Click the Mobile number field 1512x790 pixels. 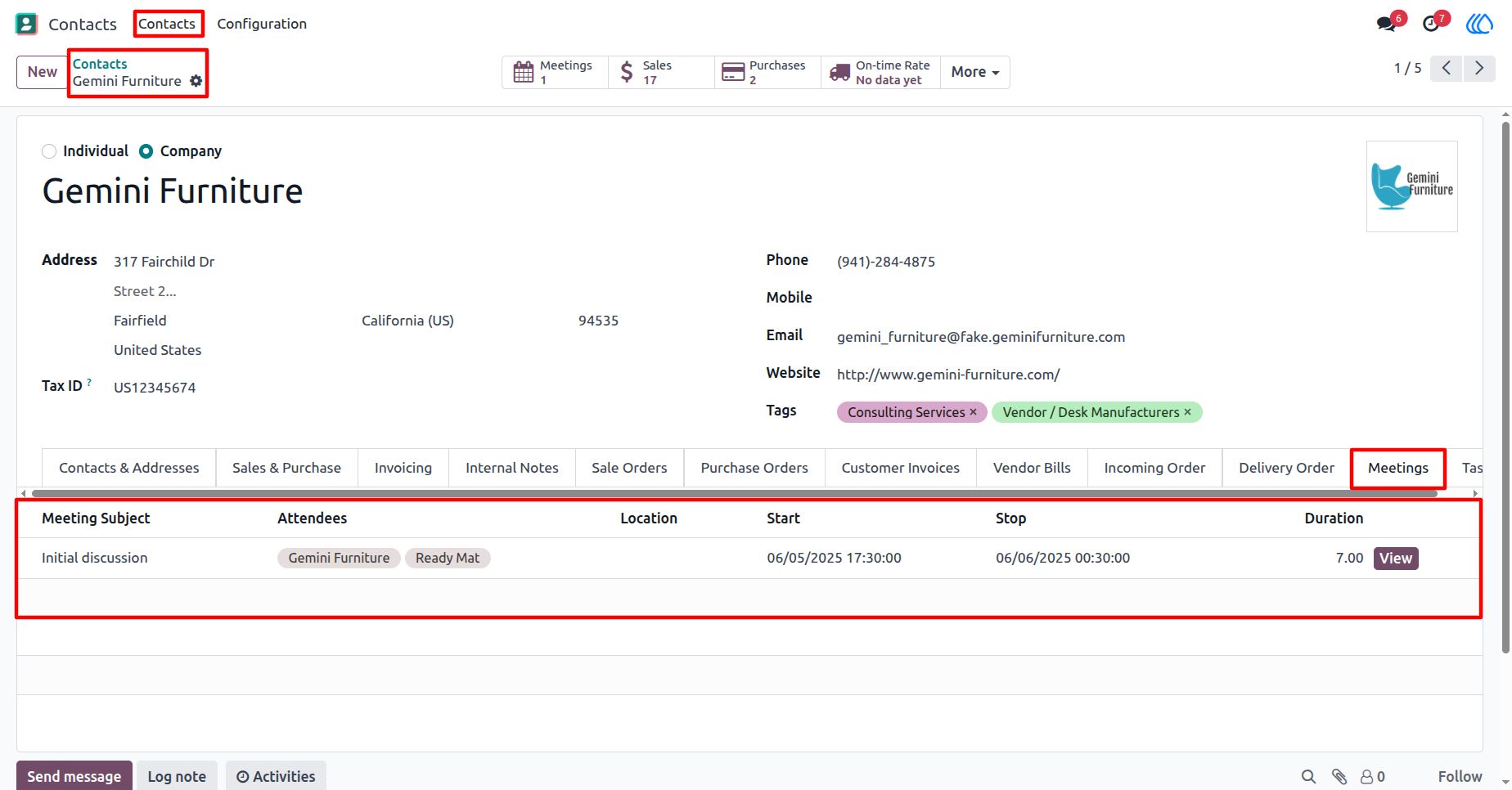1147,298
